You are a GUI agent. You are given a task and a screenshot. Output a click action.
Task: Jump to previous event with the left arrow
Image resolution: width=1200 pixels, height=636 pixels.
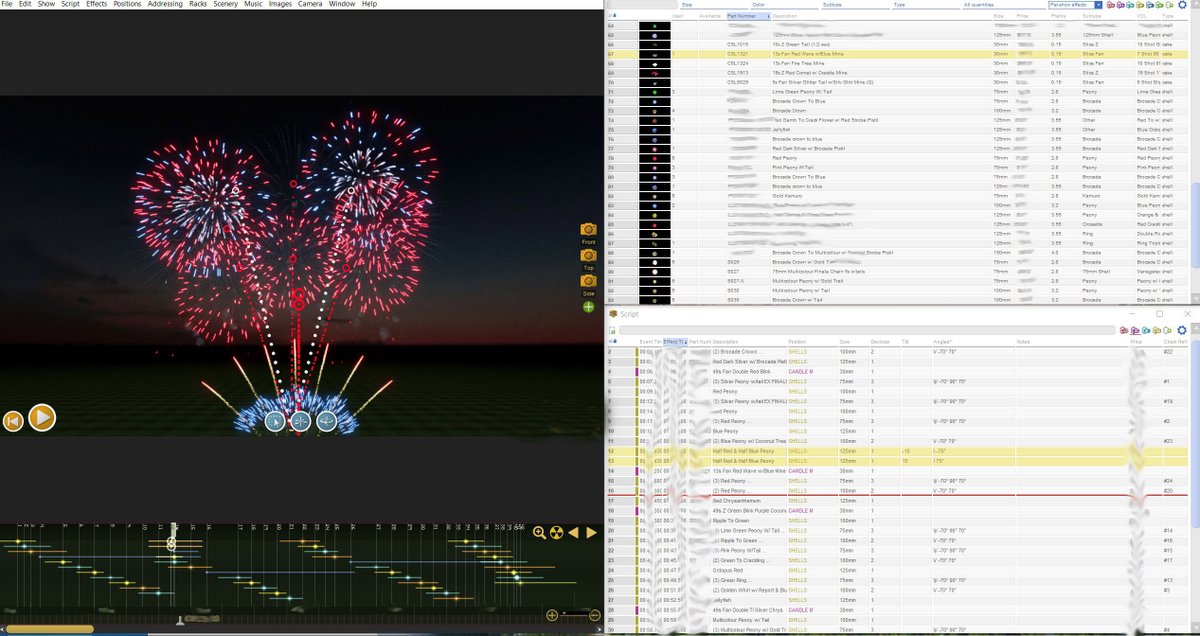point(574,533)
